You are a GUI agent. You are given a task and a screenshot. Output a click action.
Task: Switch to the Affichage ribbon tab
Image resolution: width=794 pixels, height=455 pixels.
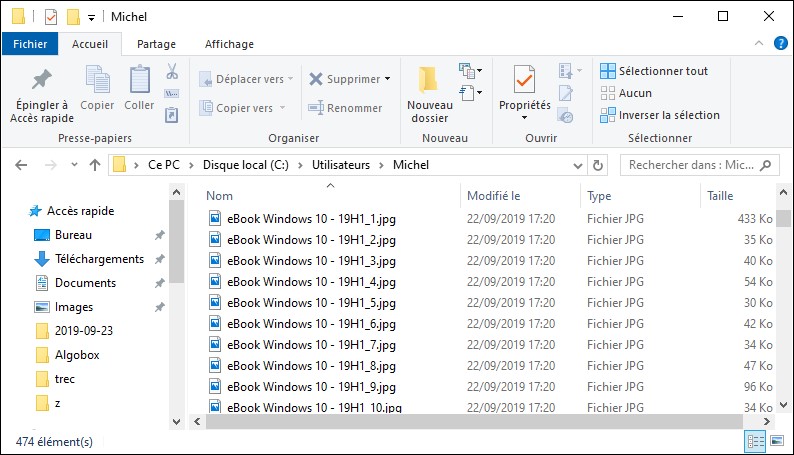(229, 44)
